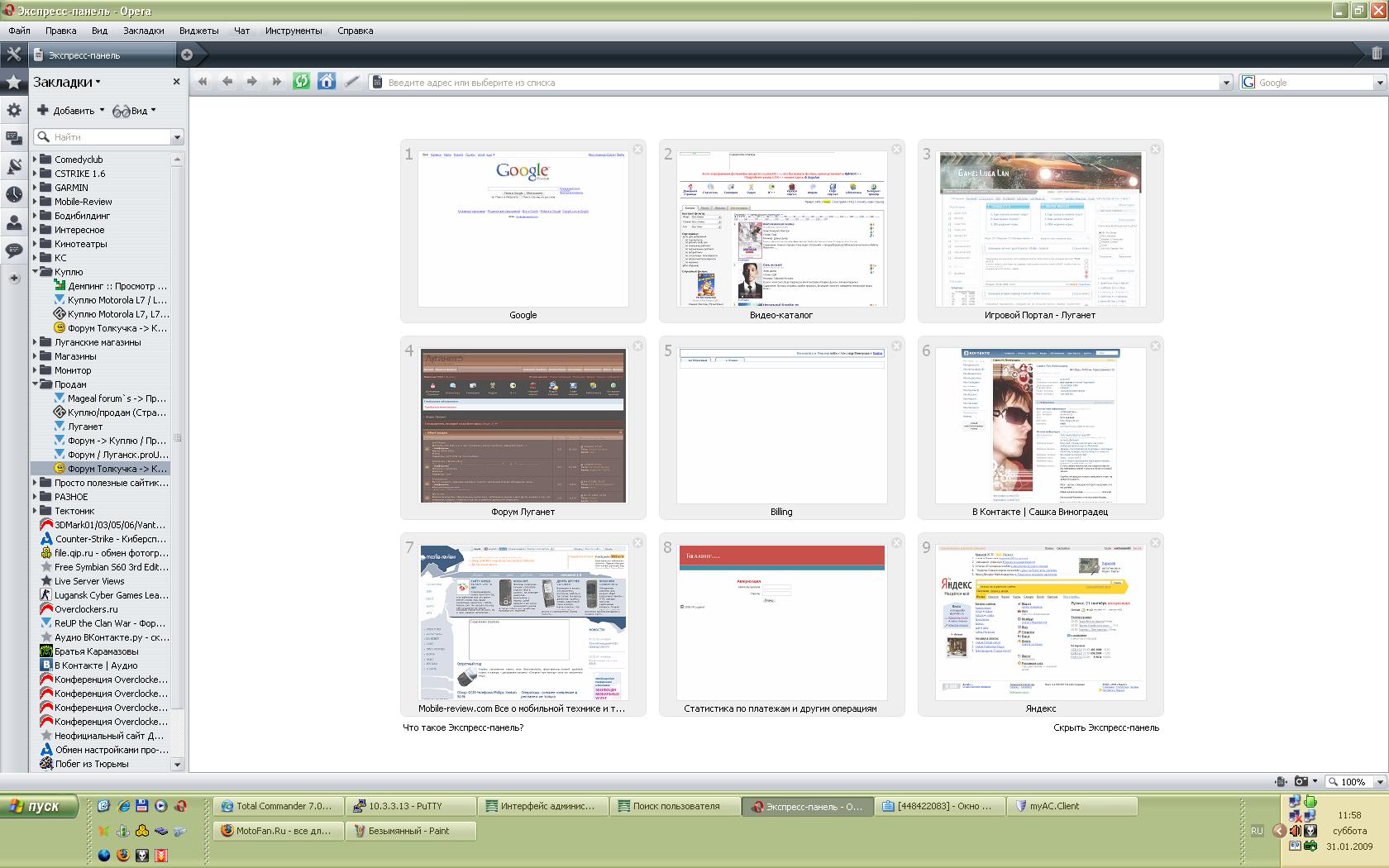The image size is (1389, 868).
Task: Click the пуск Start button
Action: (x=40, y=806)
